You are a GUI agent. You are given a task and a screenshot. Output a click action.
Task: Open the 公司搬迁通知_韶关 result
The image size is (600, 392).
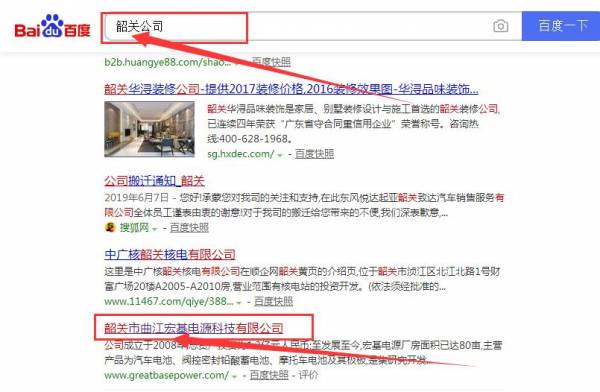pyautogui.click(x=155, y=181)
